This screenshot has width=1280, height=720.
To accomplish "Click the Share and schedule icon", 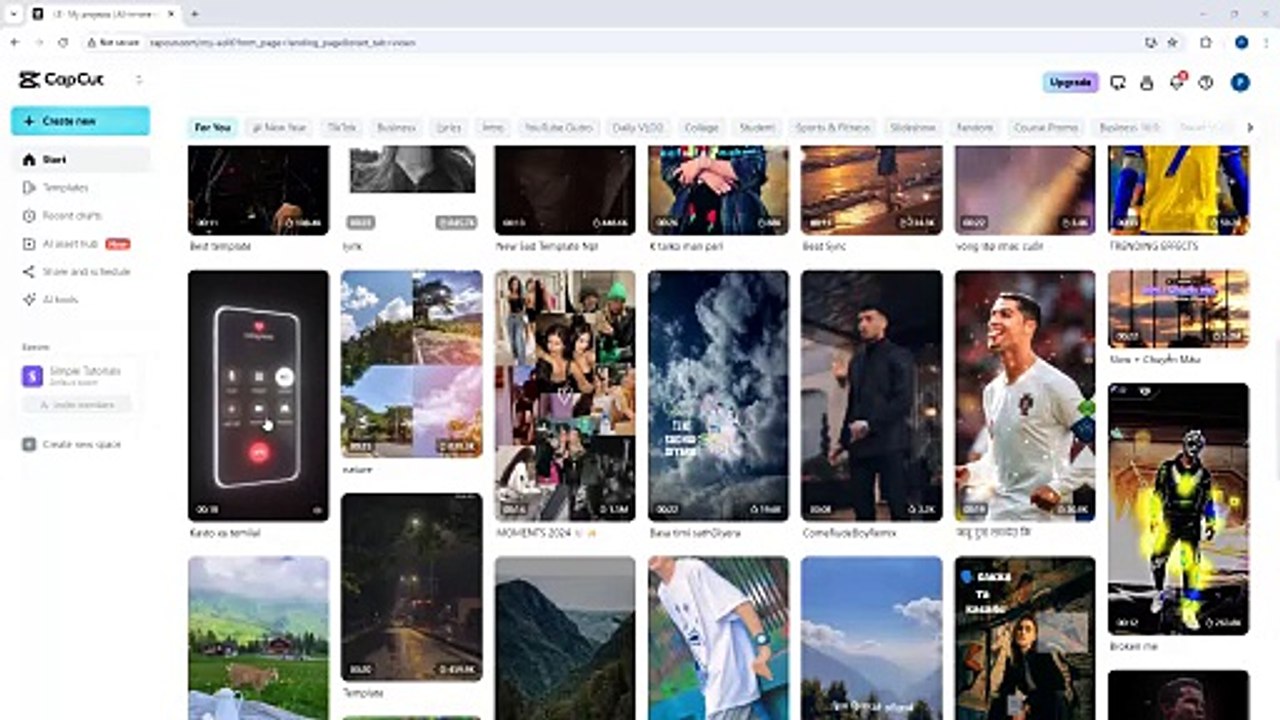I will (29, 271).
